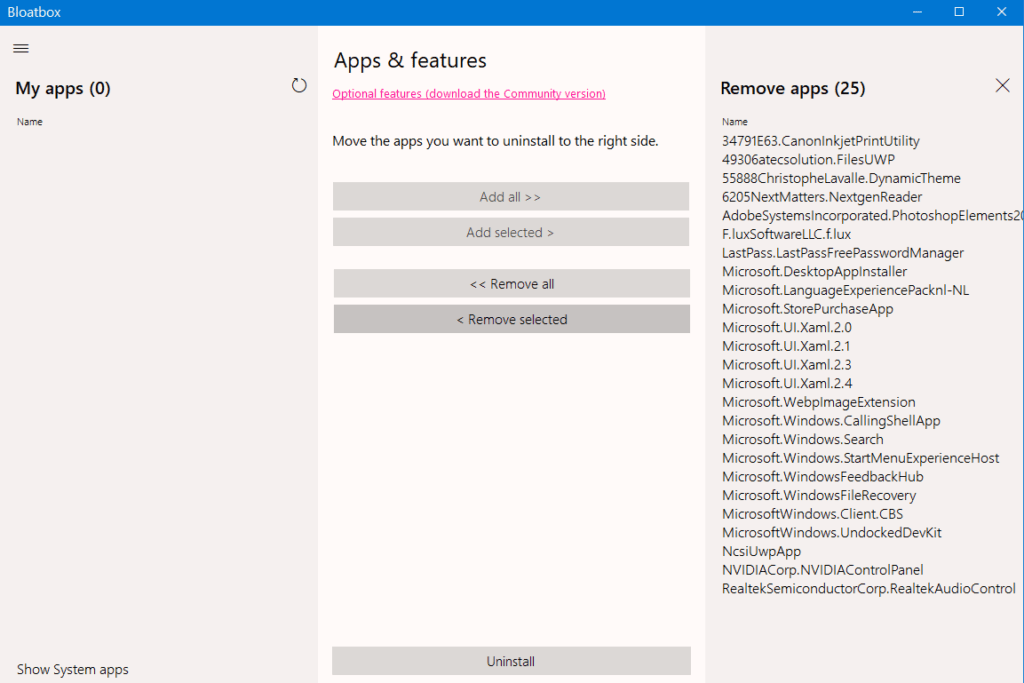Select Microsoft.WebpImageExtension entry

pos(818,402)
